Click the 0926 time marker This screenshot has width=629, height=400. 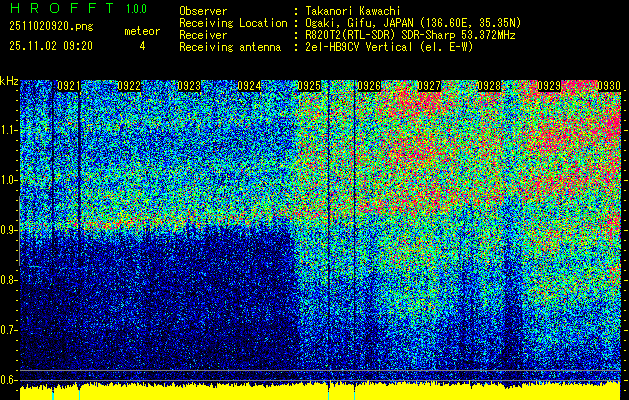369,86
